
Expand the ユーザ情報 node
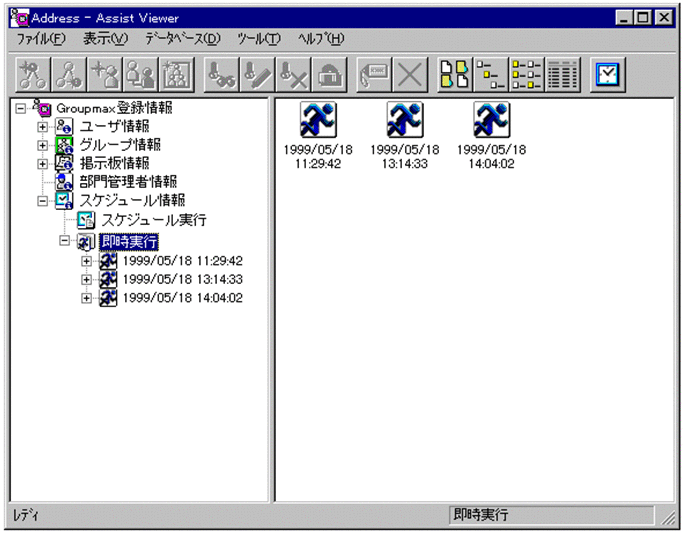(x=42, y=127)
